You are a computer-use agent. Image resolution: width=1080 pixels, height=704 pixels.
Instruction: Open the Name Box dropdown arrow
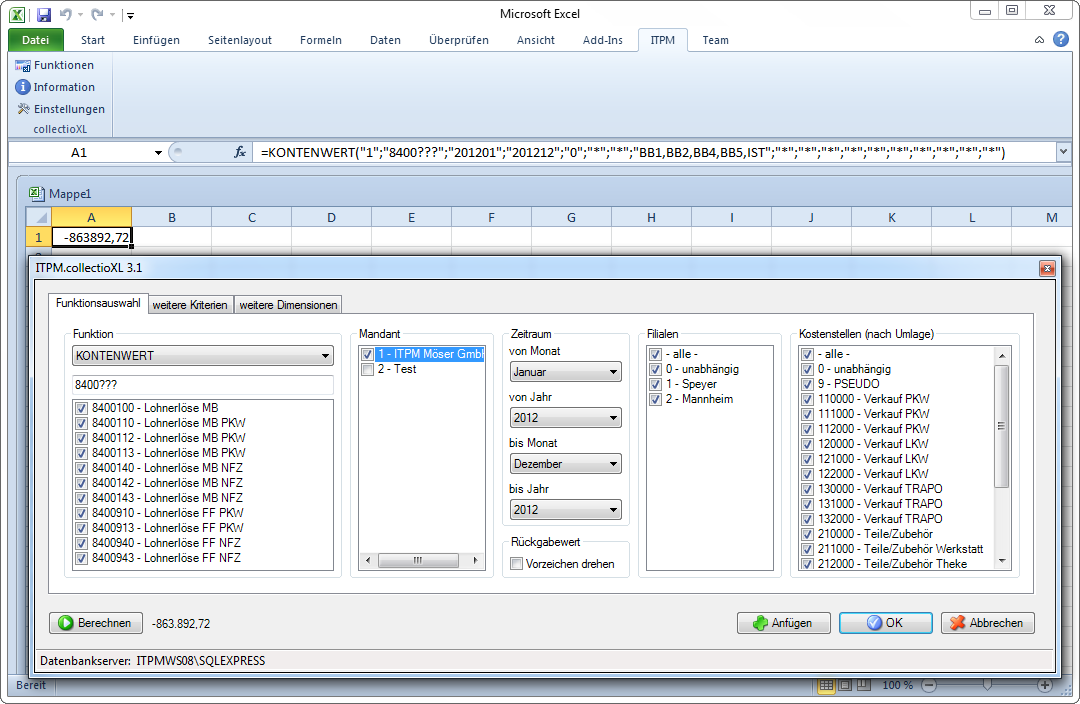point(158,152)
